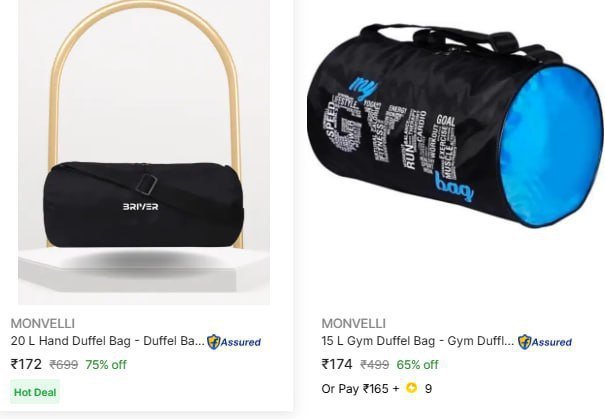Click MONVELLI brand above 20 L bag
The image size is (605, 419).
tap(42, 323)
